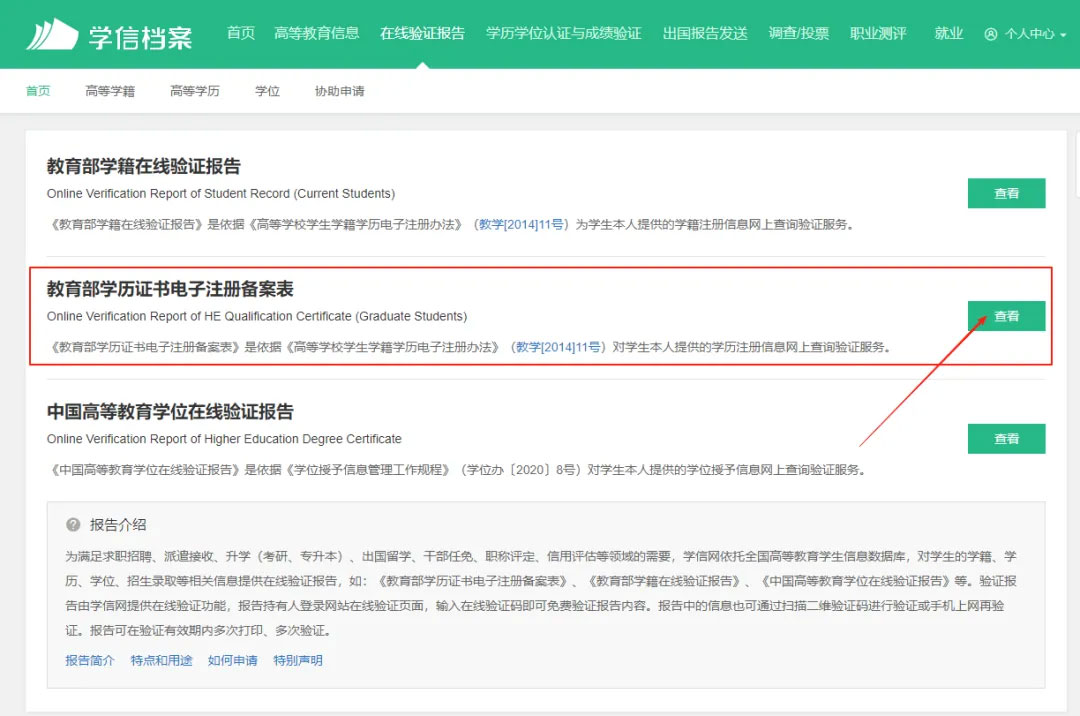Open the 首页 top navigation item

click(x=241, y=33)
